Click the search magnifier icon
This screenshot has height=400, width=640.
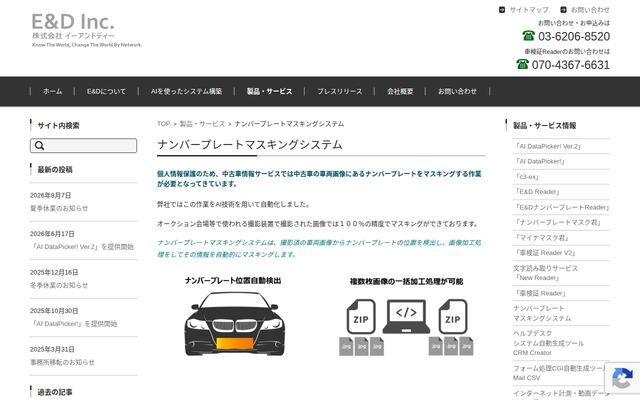tap(40, 145)
